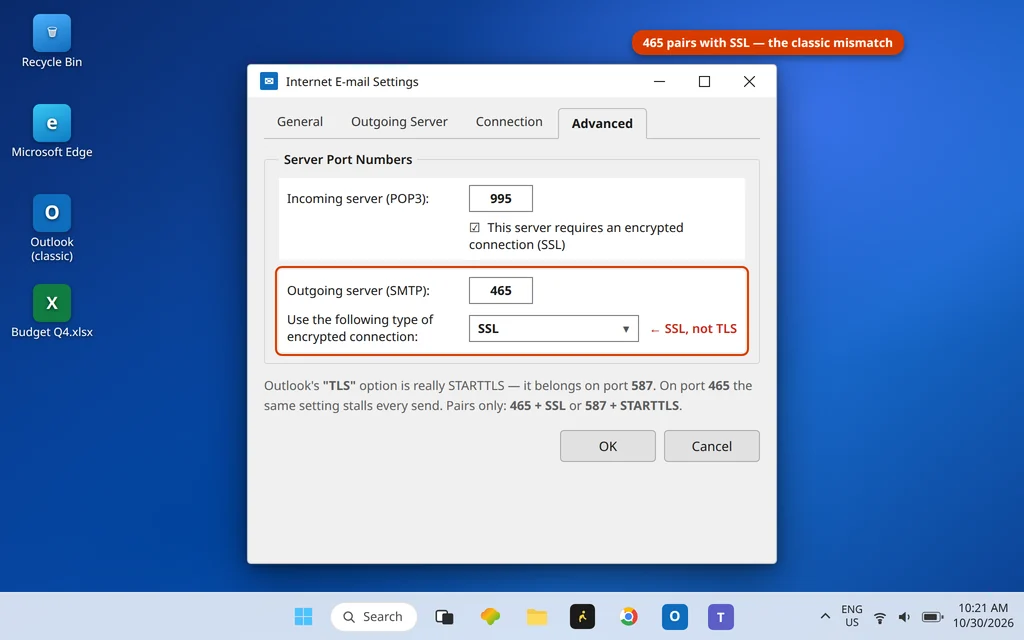Maximize the Internet E-mail Settings window
Screen dimensions: 1024x640
point(704,82)
